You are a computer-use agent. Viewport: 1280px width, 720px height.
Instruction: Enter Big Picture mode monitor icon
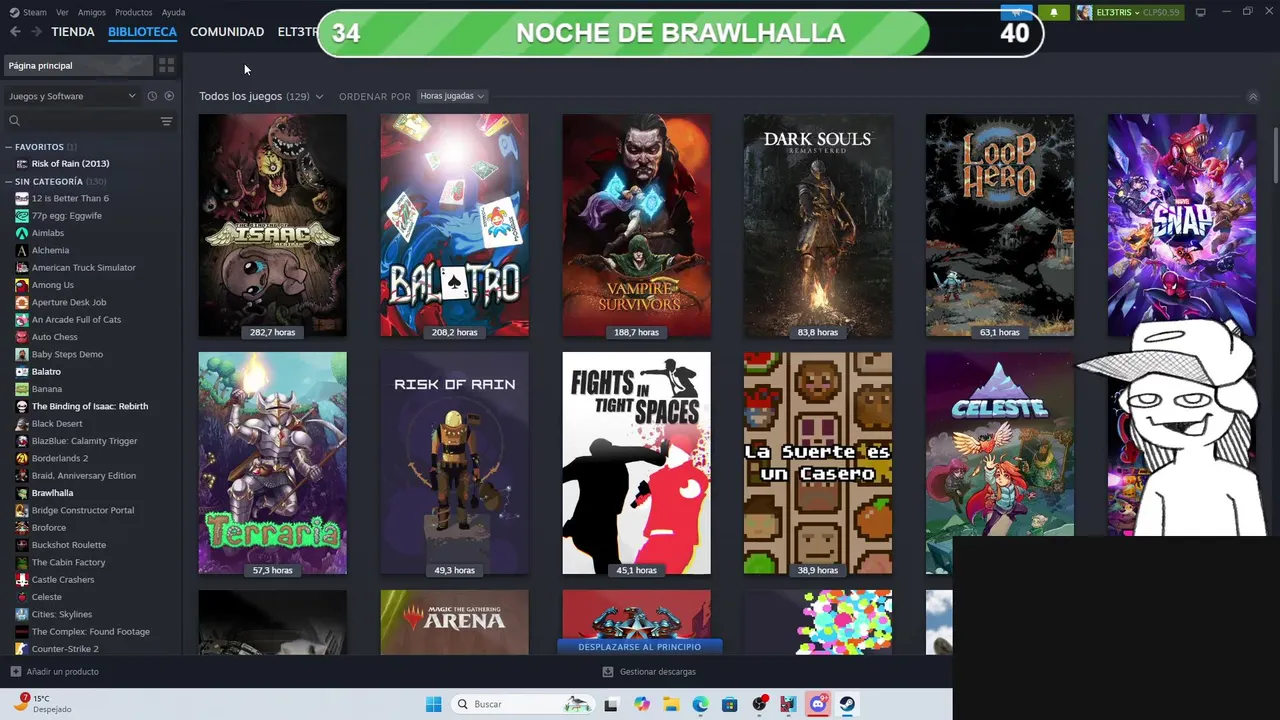pyautogui.click(x=1200, y=12)
